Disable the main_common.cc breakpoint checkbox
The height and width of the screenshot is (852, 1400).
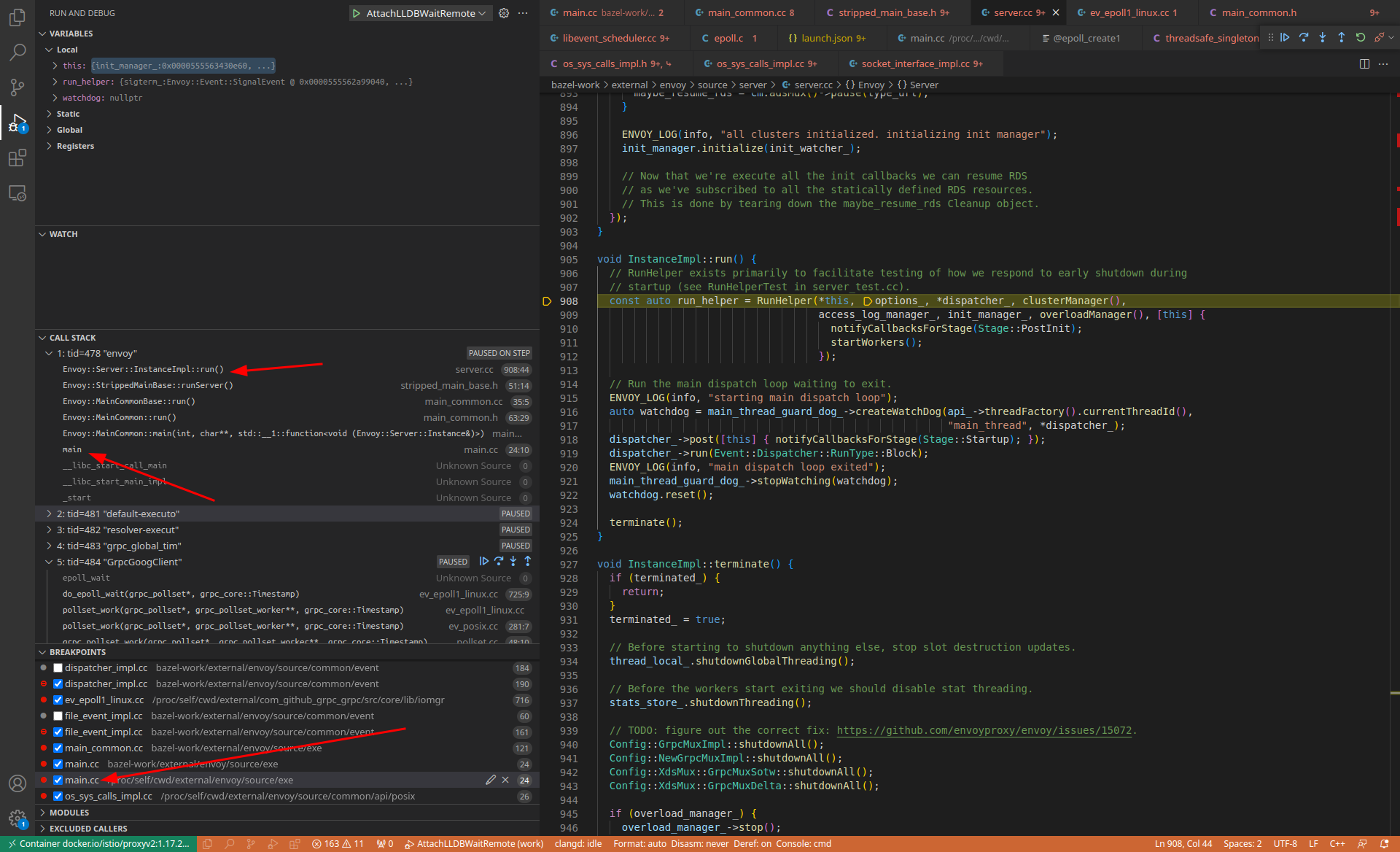[x=58, y=748]
